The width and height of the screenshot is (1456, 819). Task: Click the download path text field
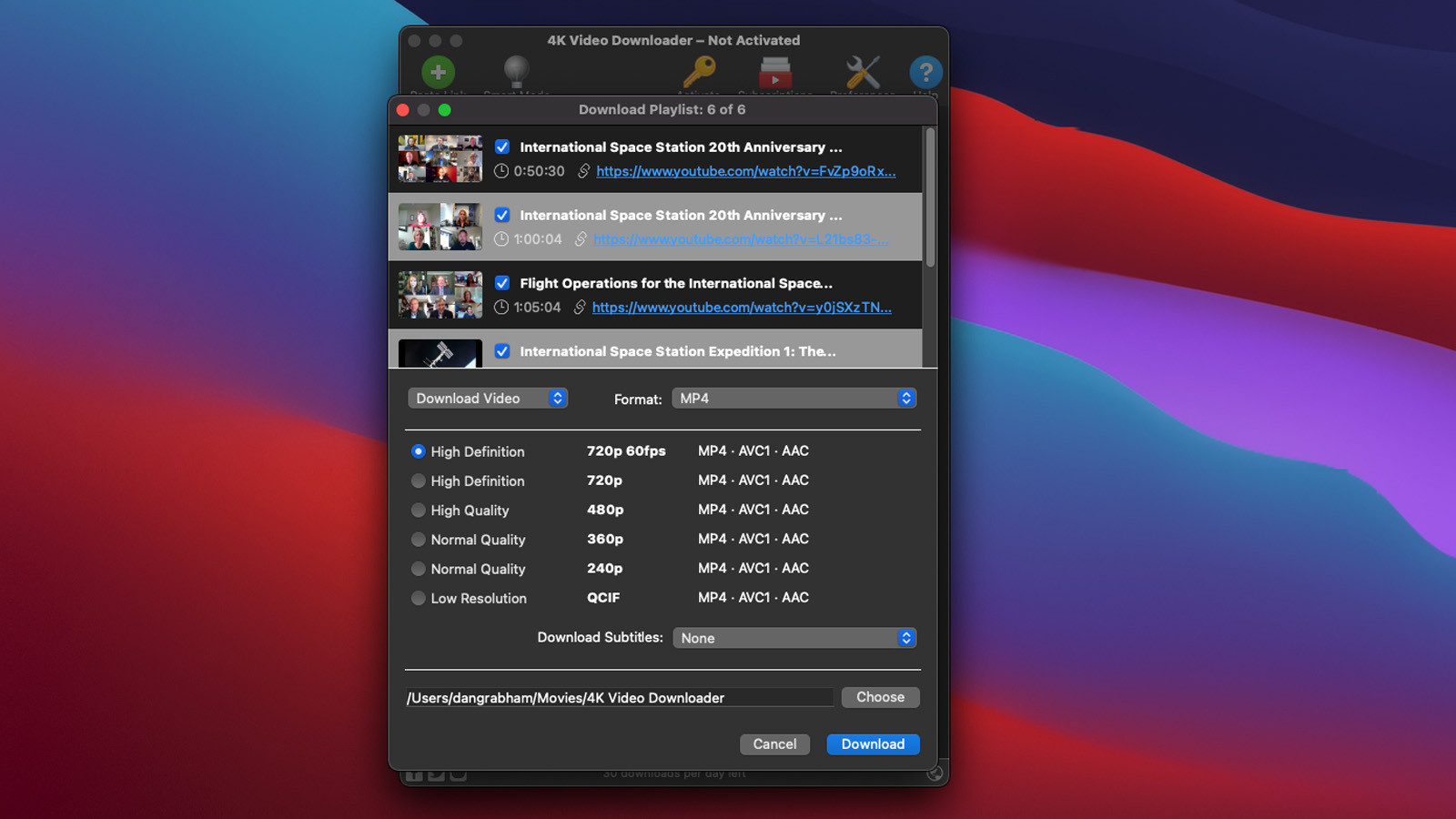619,698
